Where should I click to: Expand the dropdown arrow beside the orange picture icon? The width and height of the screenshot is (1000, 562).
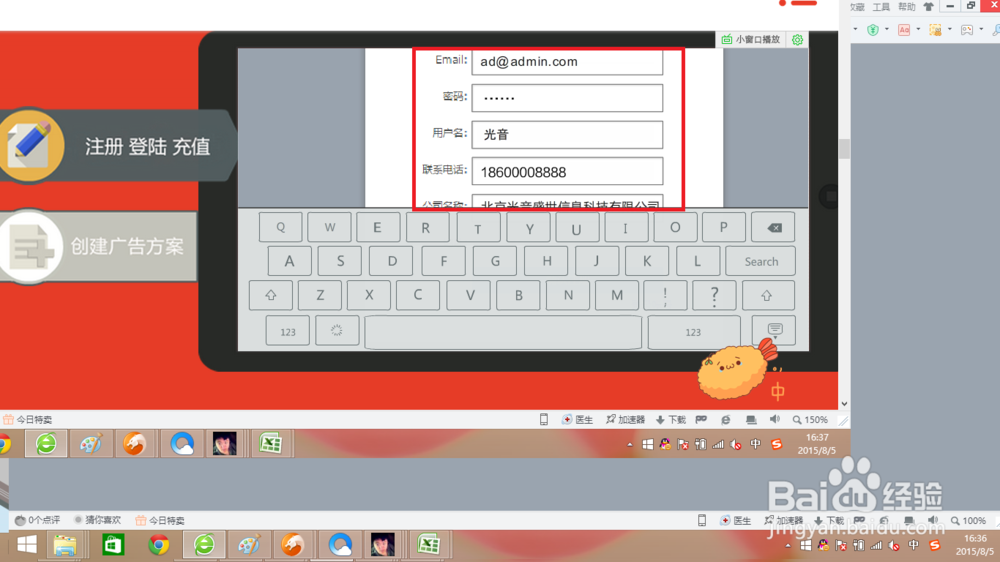(949, 29)
